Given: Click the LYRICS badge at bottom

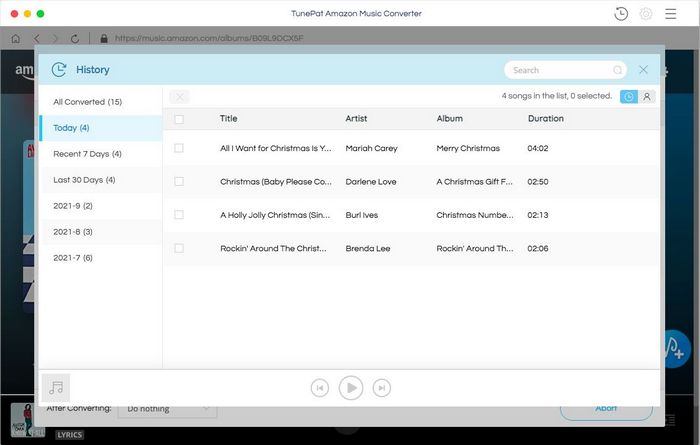Looking at the screenshot, I should pyautogui.click(x=70, y=435).
